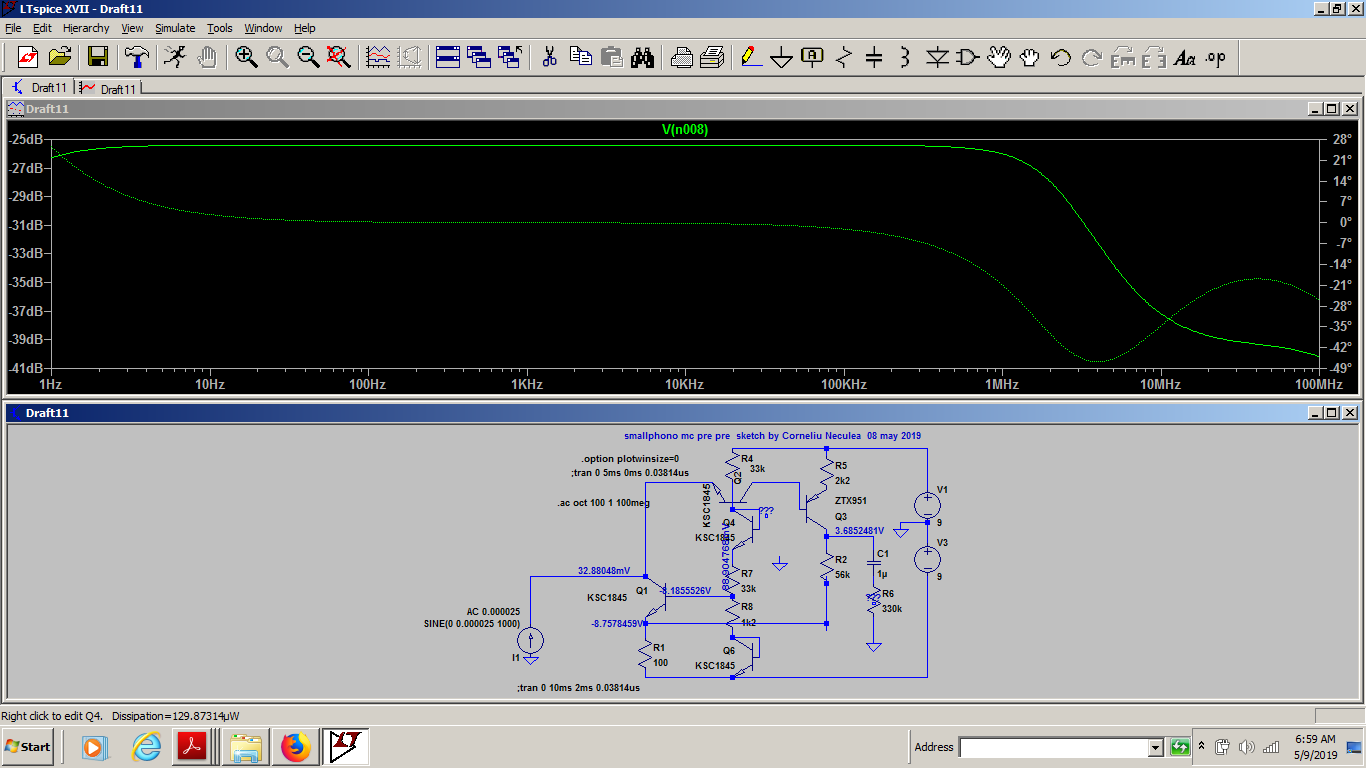Place a Resistor from the toolbar
The height and width of the screenshot is (768, 1366).
coord(844,57)
